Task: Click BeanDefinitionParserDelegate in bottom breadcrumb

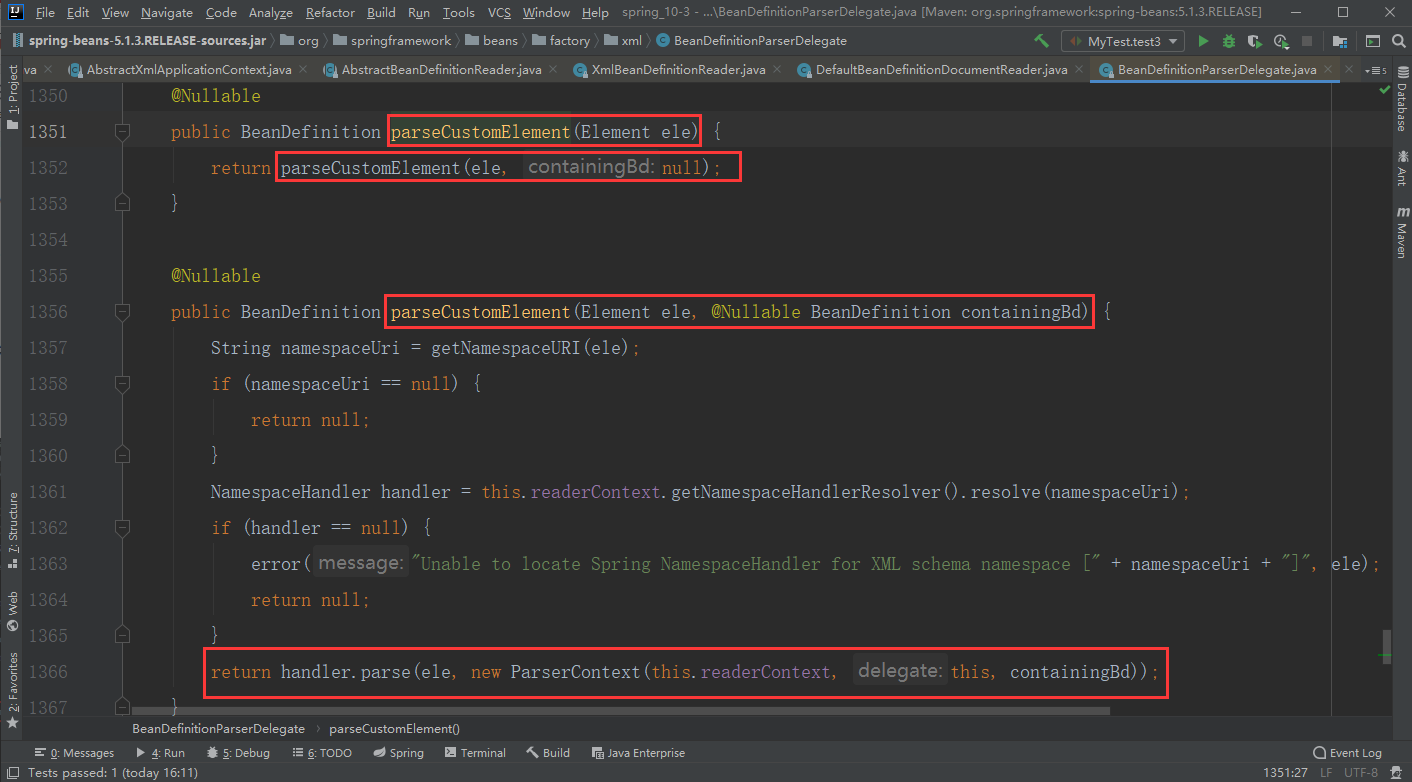Action: [x=218, y=729]
